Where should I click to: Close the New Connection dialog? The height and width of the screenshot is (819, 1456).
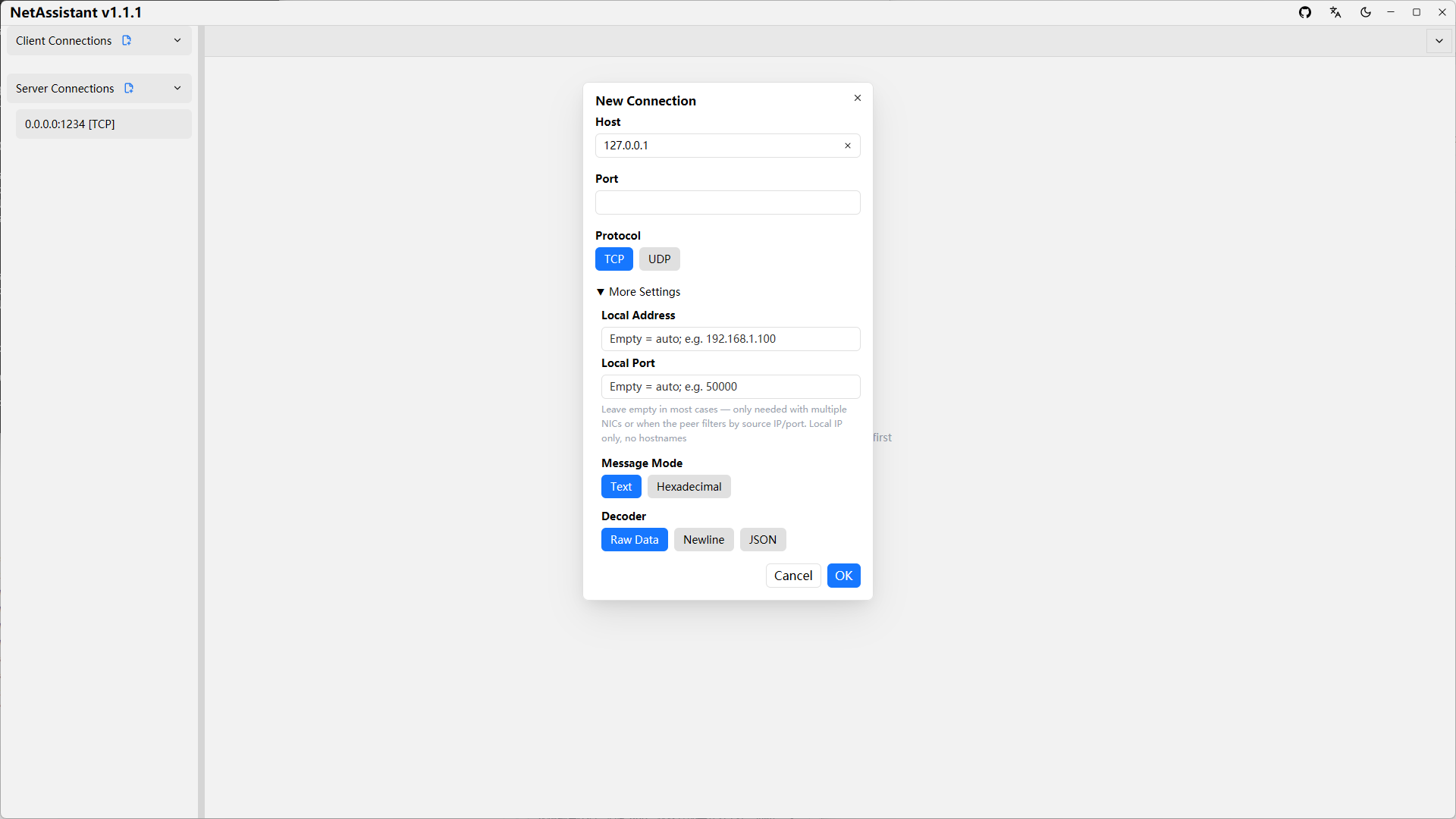click(858, 98)
